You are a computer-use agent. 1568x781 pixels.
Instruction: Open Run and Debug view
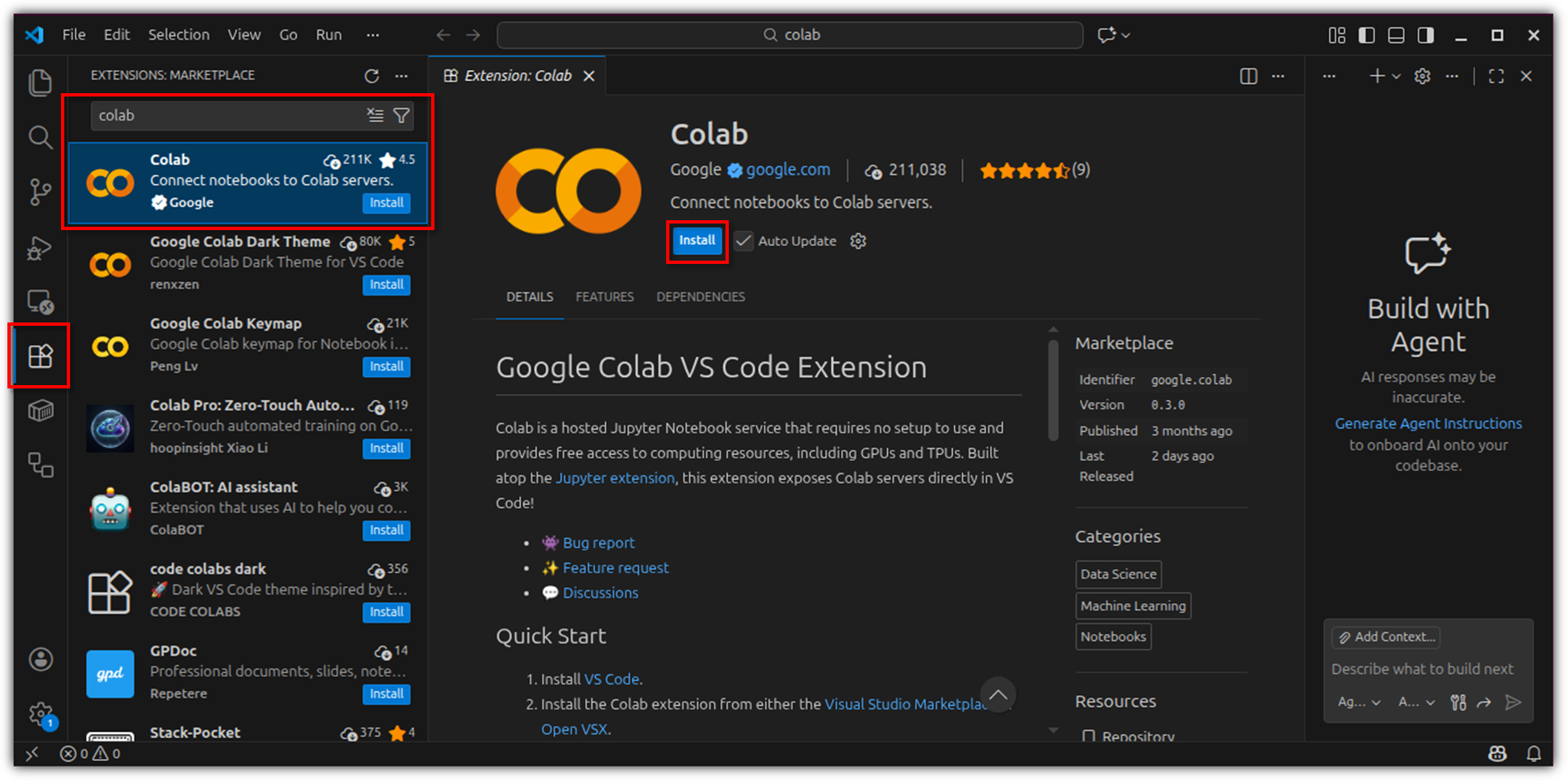pyautogui.click(x=40, y=247)
